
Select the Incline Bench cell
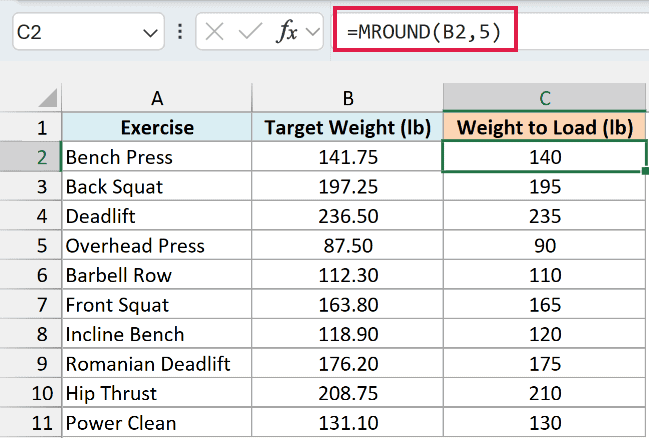[157, 334]
